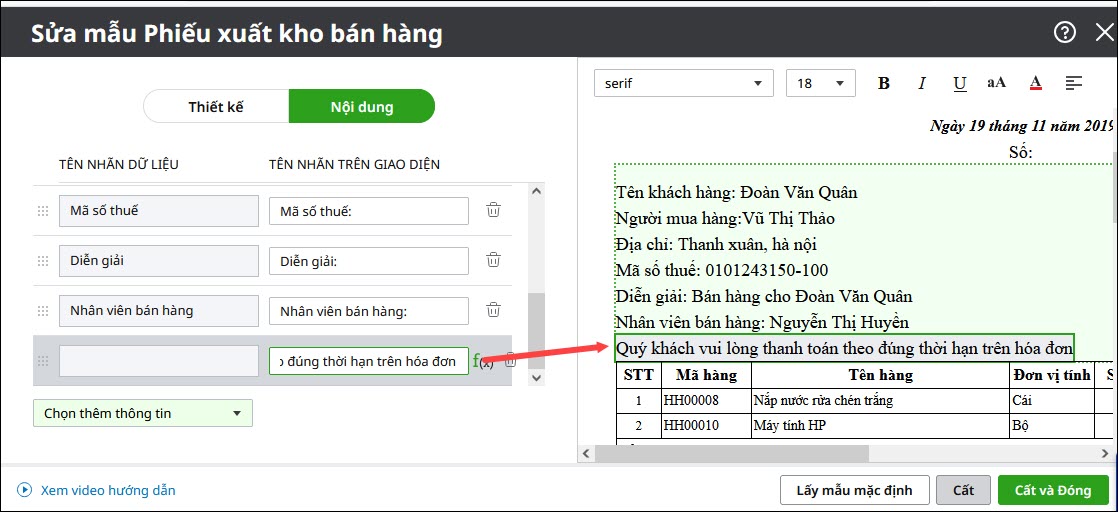
Task: Grab the custom text row drag handle
Action: pyautogui.click(x=43, y=361)
